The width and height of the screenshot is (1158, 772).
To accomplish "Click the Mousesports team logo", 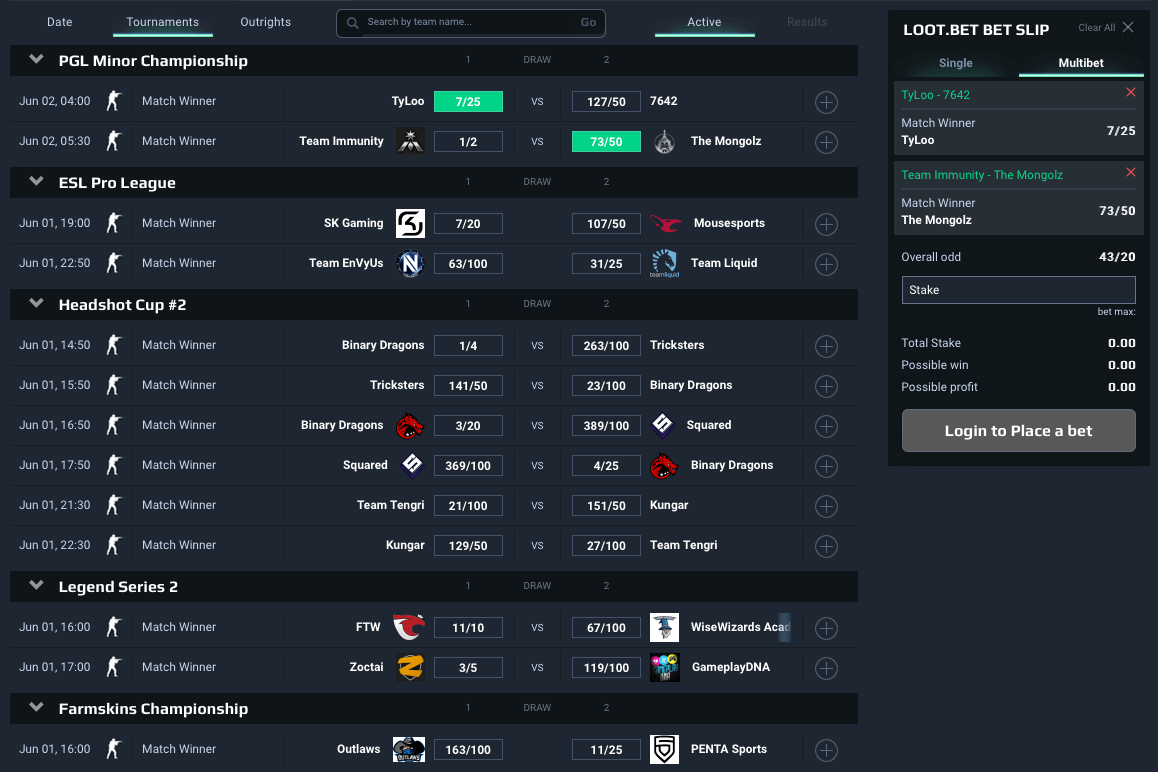I will click(x=665, y=223).
